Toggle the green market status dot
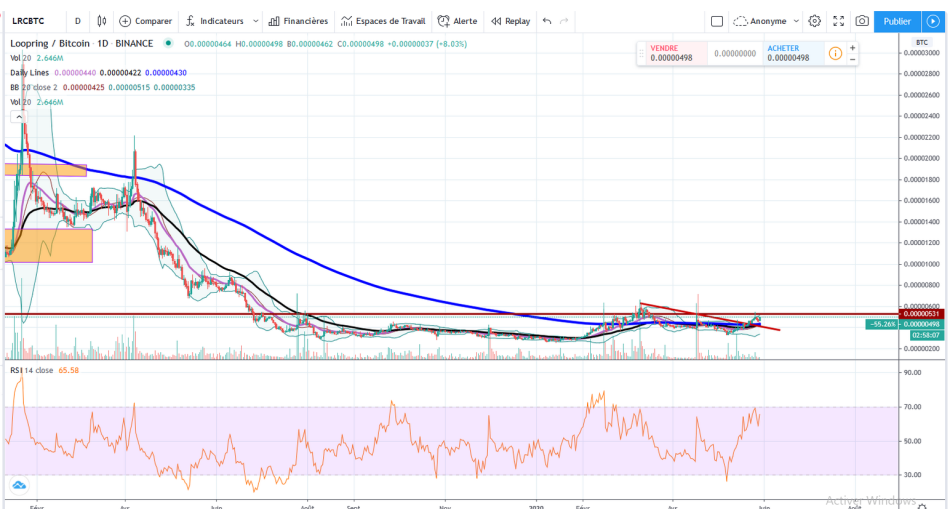This screenshot has width=950, height=509. coord(168,43)
